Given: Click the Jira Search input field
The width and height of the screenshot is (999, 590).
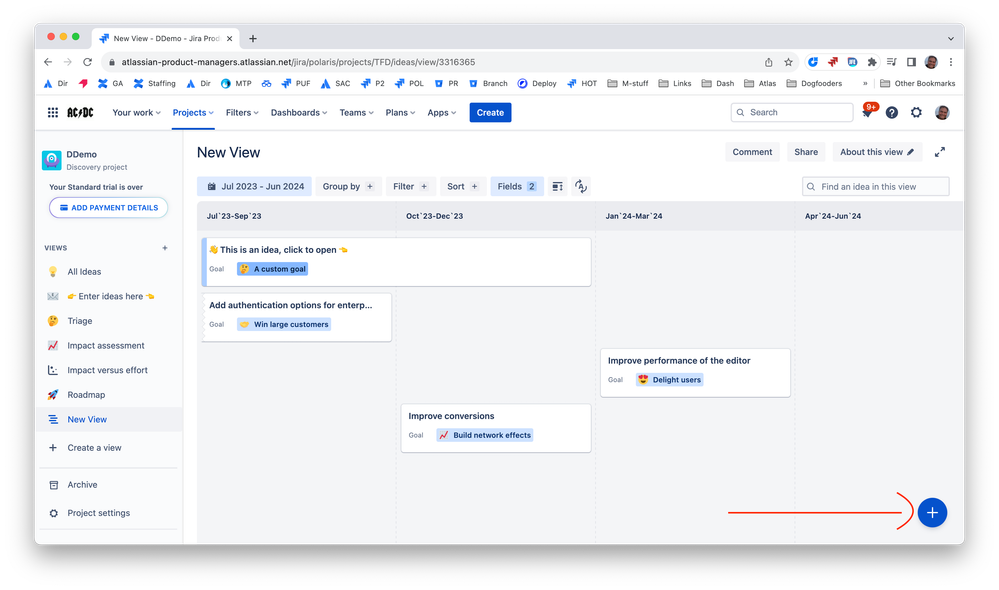Looking at the screenshot, I should tap(792, 113).
